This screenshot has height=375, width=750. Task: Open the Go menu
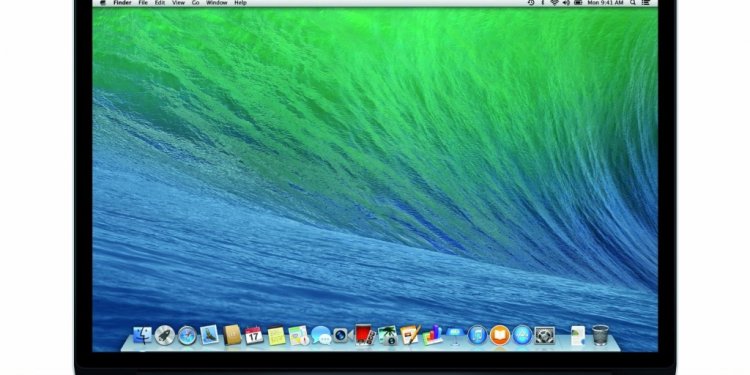point(195,3)
